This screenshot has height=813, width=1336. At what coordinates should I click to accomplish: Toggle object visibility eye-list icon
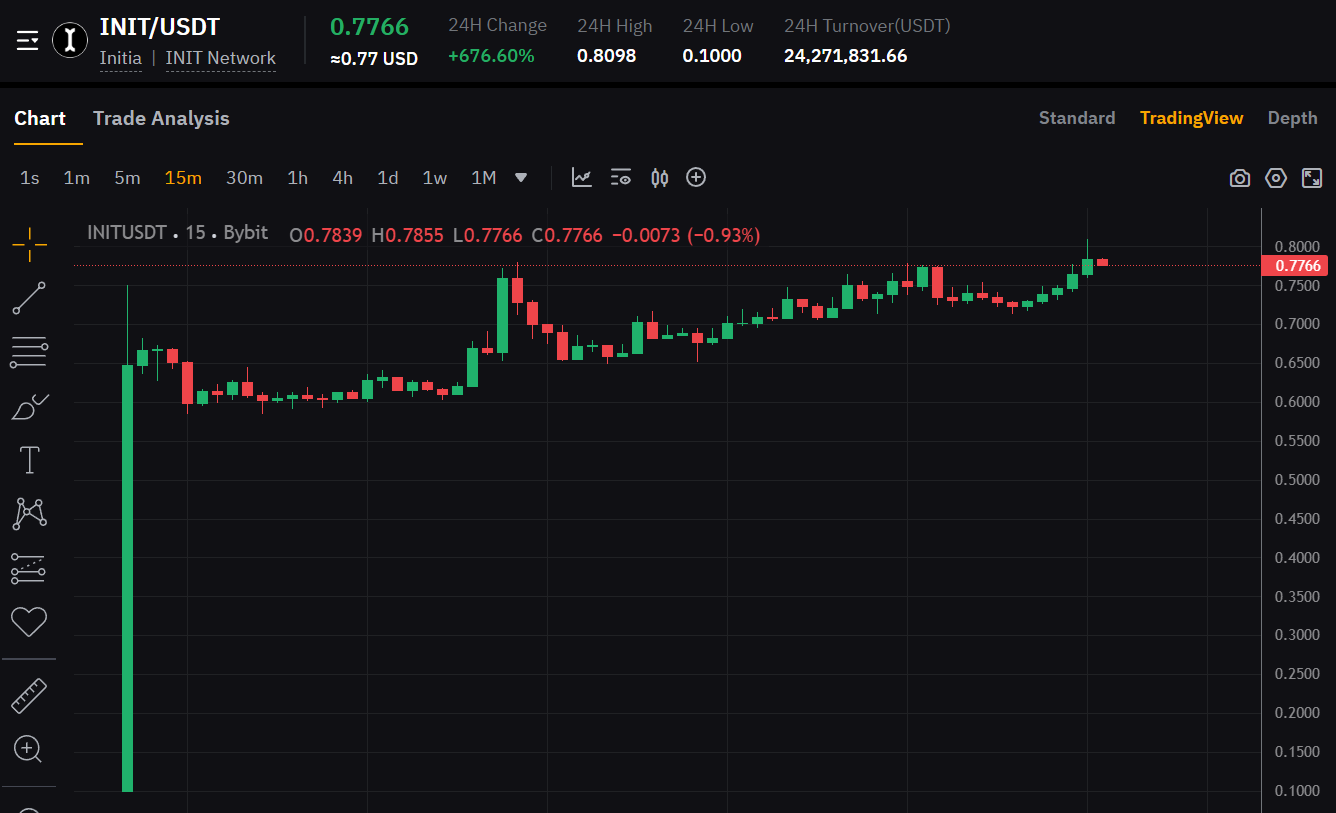621,178
